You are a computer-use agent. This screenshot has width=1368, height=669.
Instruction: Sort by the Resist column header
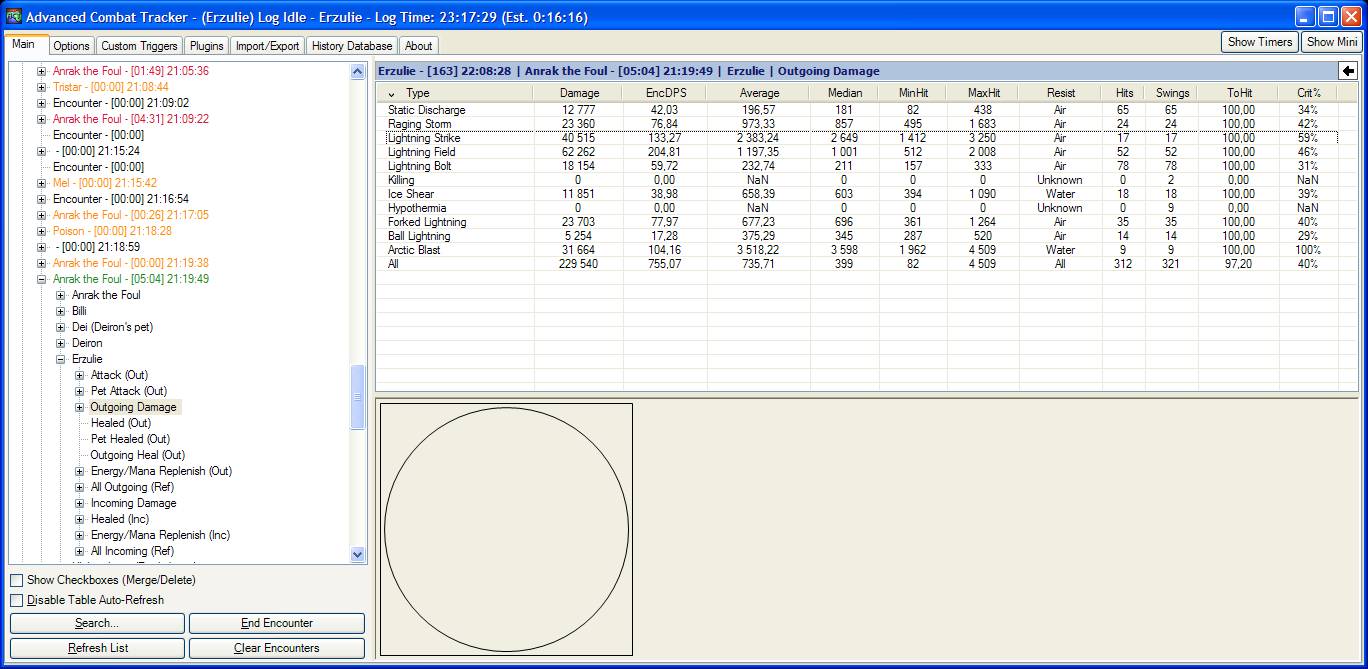tap(1060, 93)
